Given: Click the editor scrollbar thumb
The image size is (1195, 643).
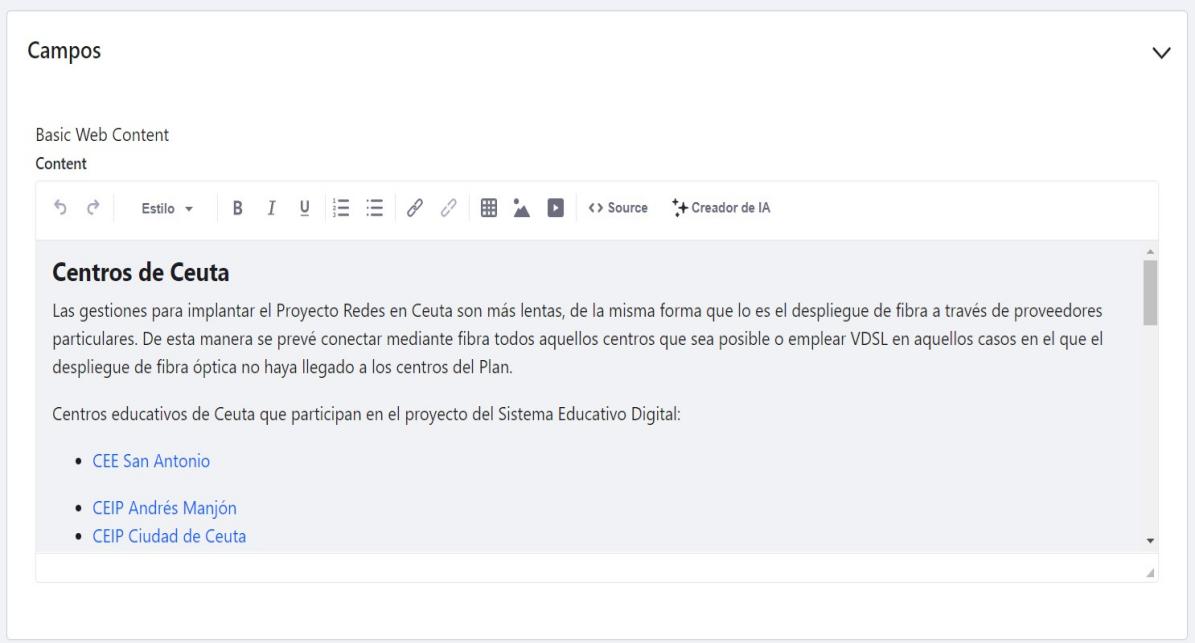Looking at the screenshot, I should tap(1150, 293).
